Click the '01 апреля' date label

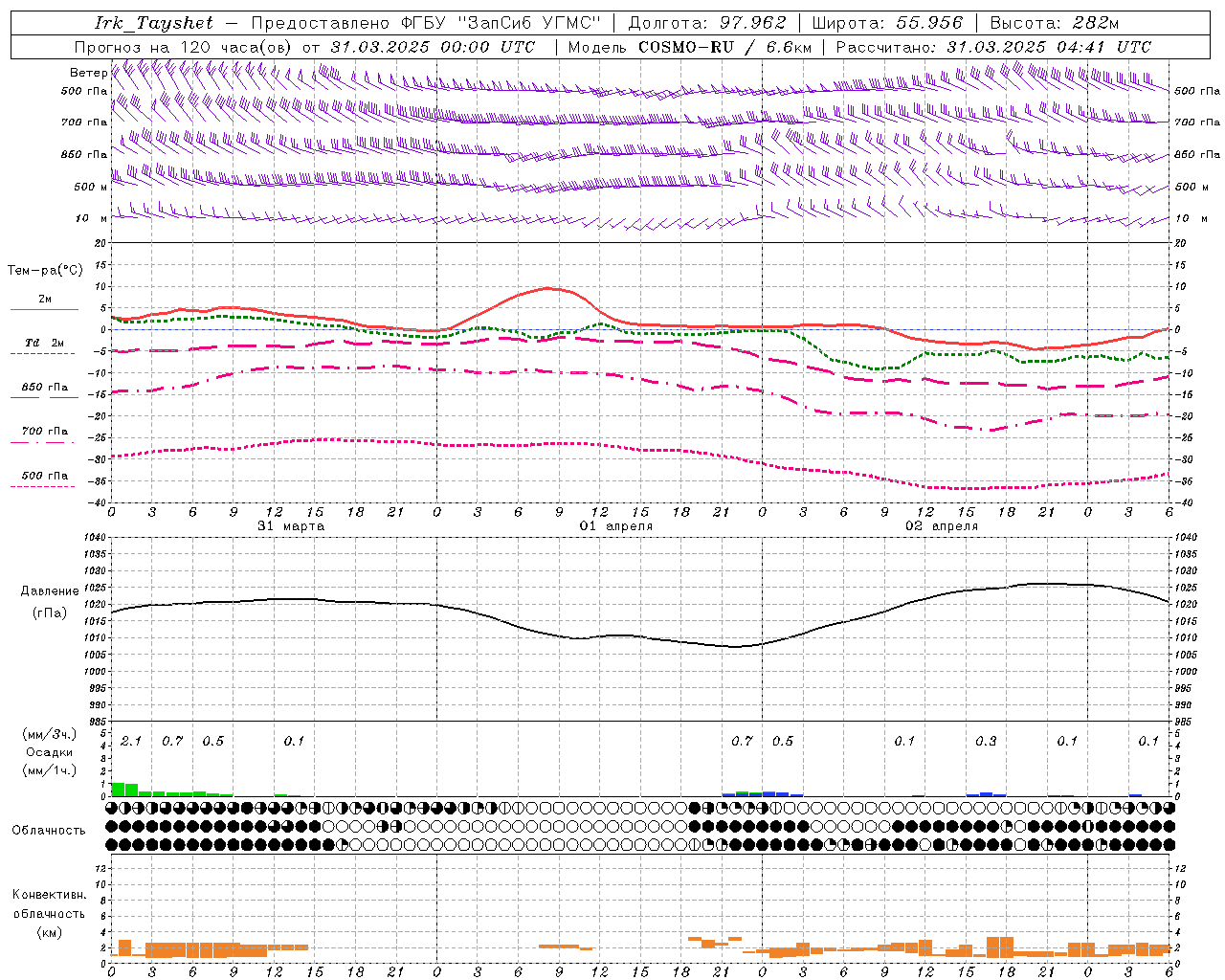[x=616, y=526]
